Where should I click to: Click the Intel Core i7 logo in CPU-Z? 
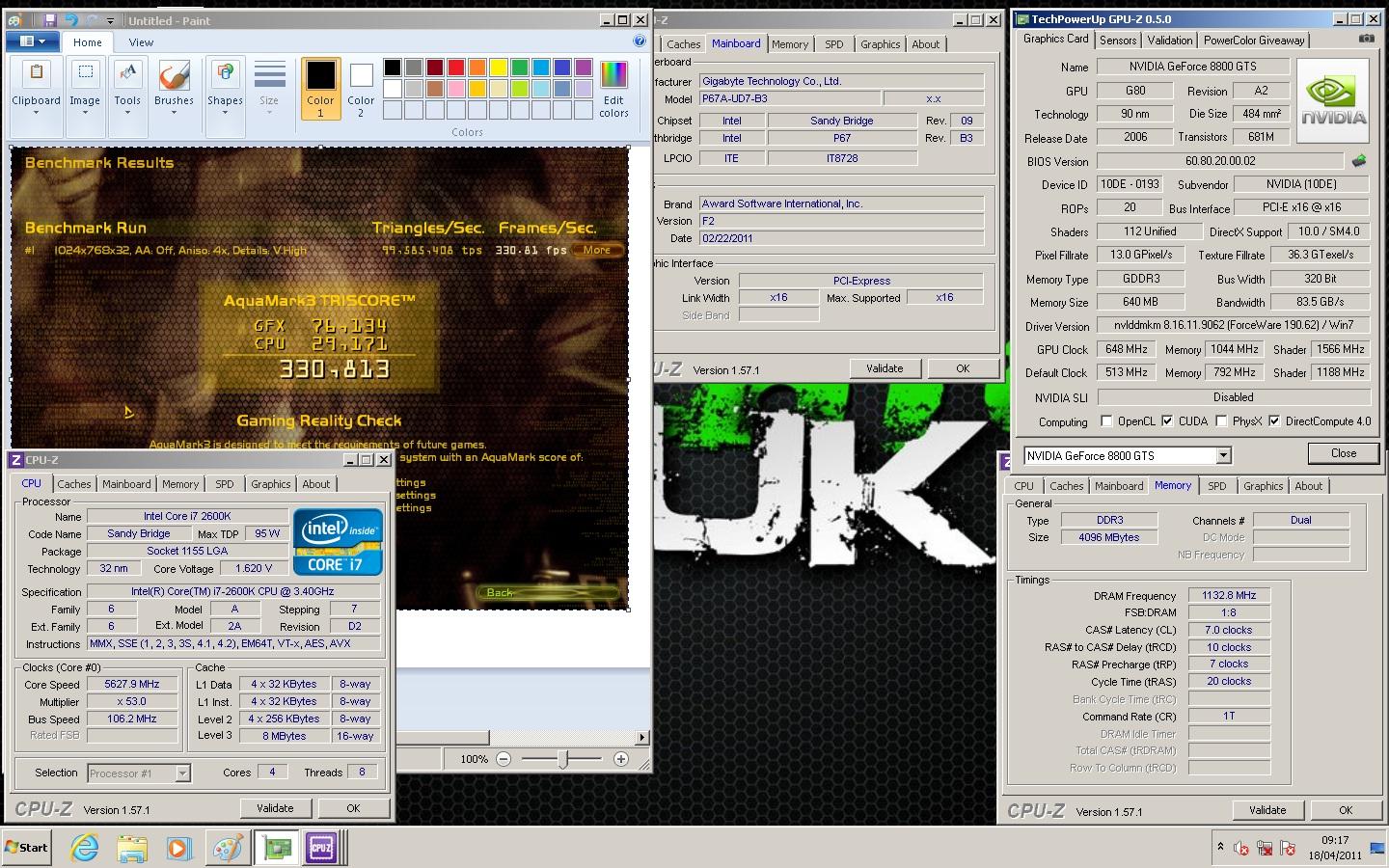pyautogui.click(x=338, y=542)
